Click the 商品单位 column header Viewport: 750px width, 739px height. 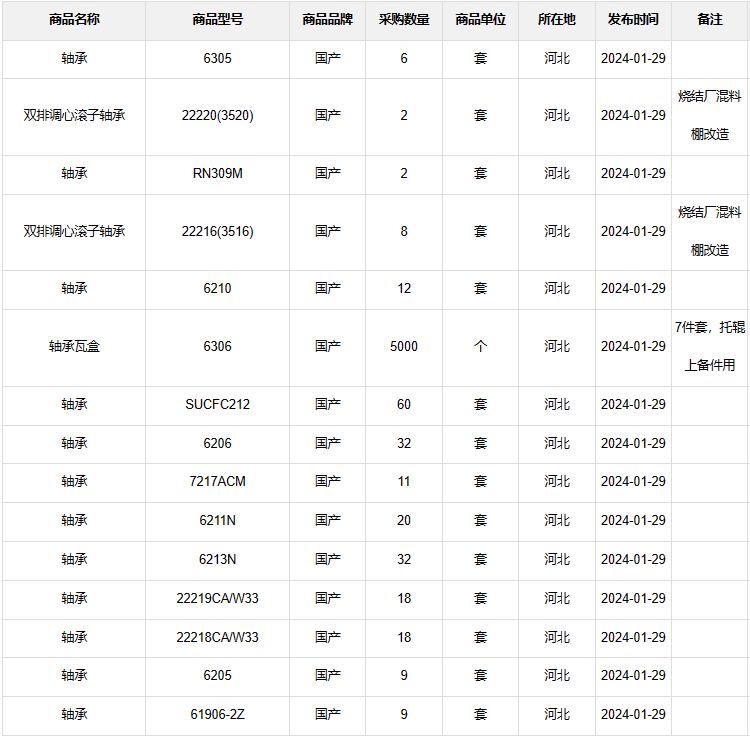coord(481,20)
